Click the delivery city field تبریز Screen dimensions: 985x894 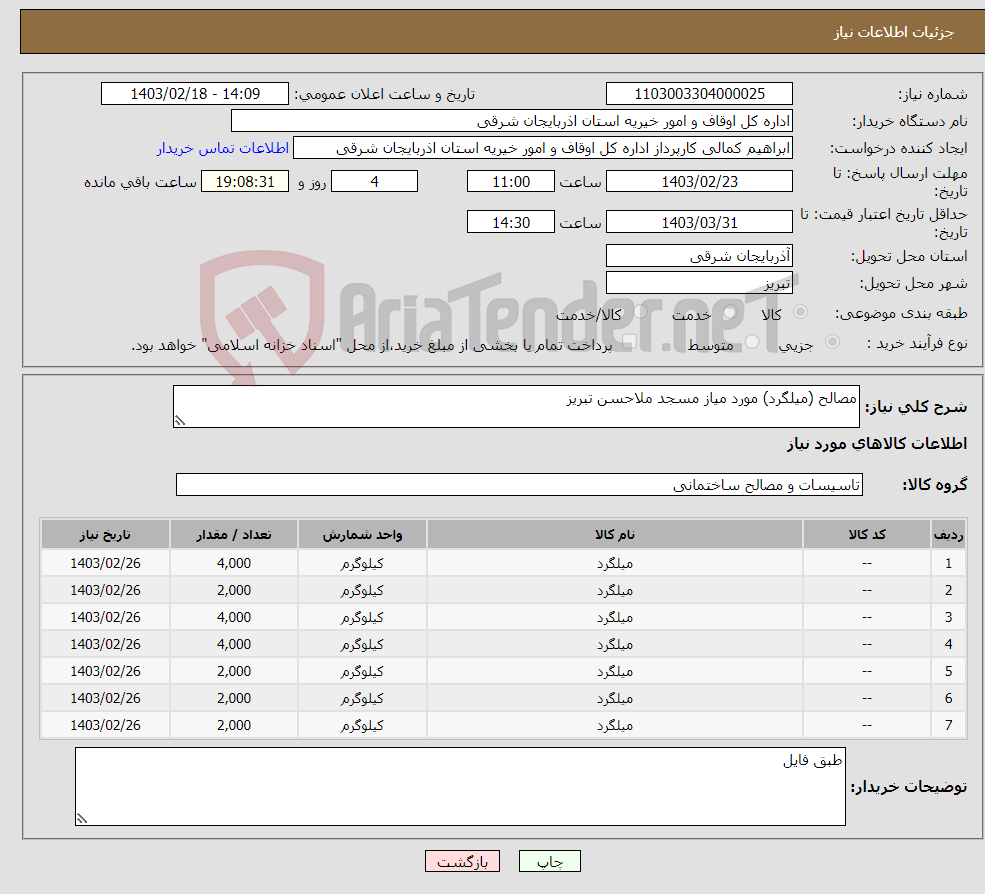coord(699,283)
